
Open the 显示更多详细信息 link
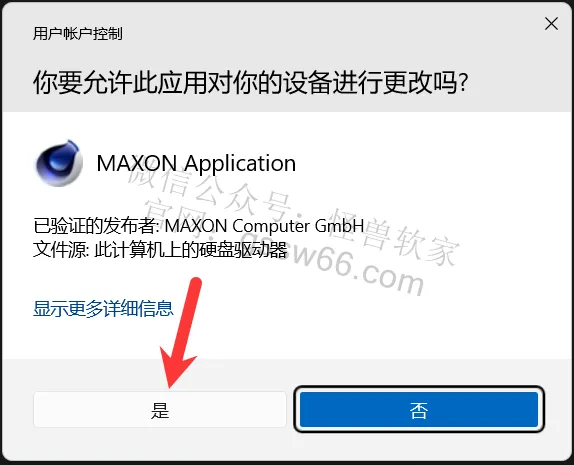103,308
